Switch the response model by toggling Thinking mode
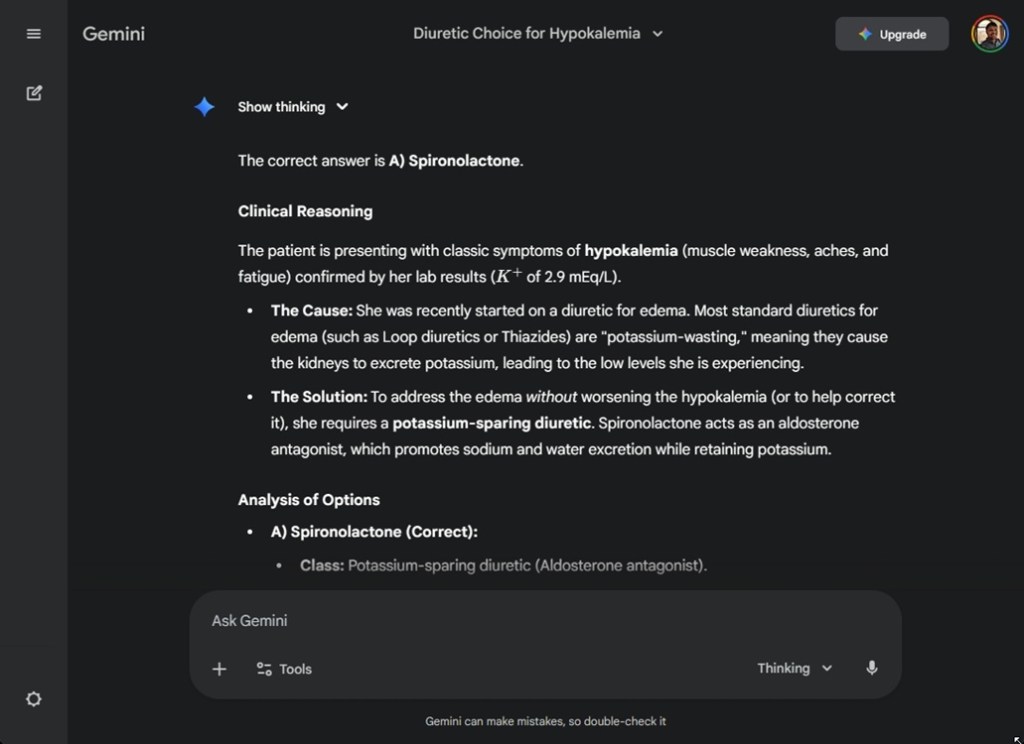The image size is (1024, 744). 793,668
